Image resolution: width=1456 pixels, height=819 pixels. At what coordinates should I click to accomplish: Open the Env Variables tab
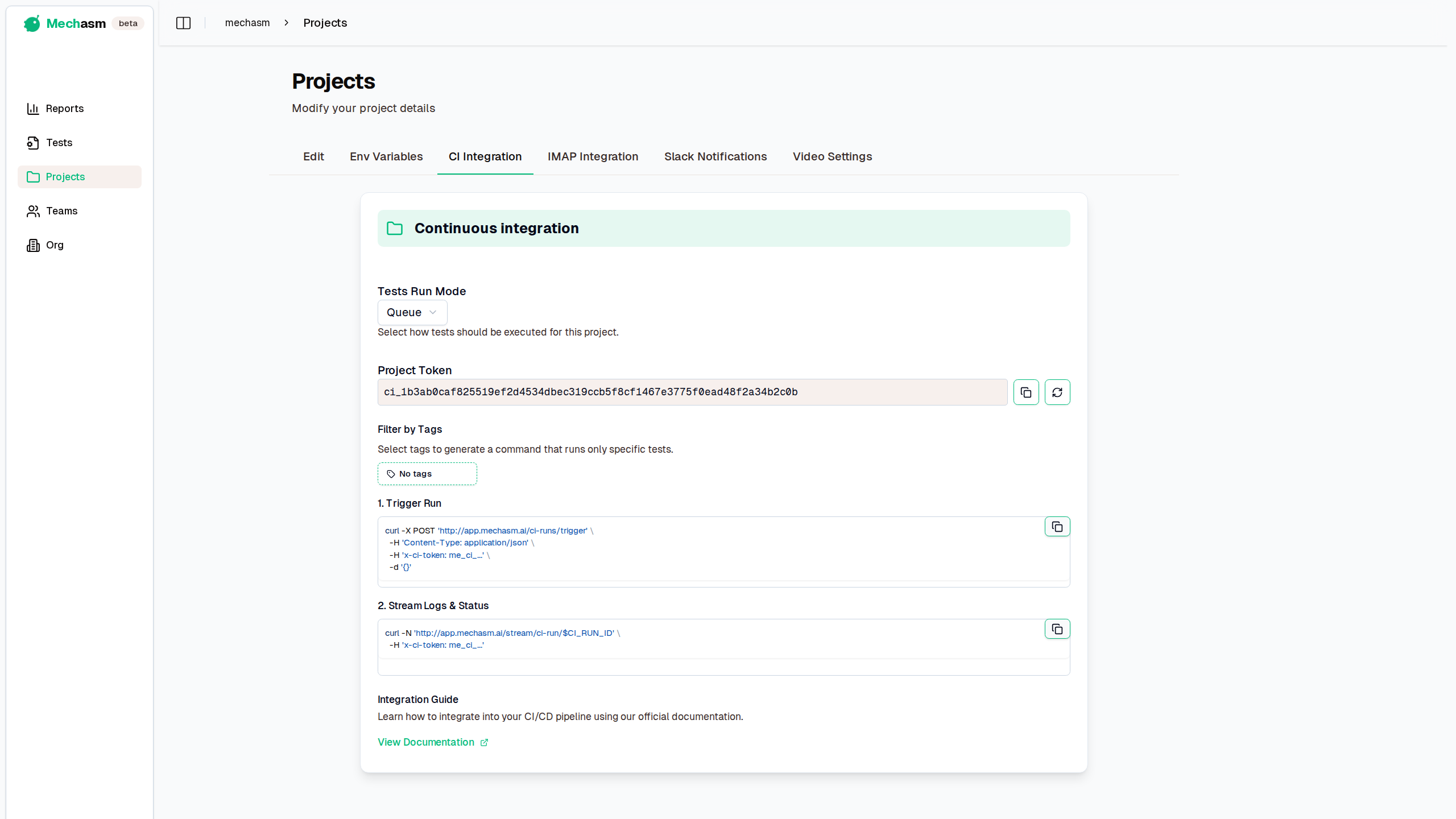click(386, 156)
